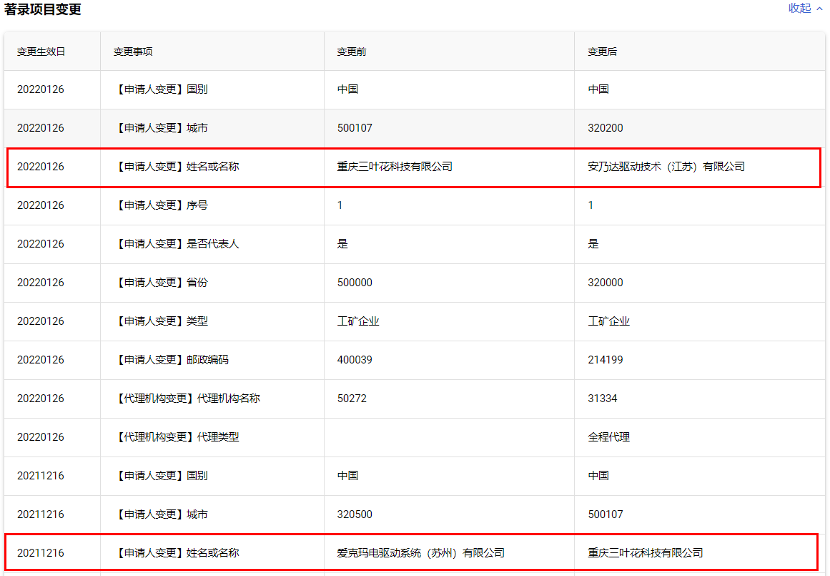The image size is (830, 576).
Task: Click date 20220126 in the 邮政编码 row
Action: pyautogui.click(x=41, y=359)
